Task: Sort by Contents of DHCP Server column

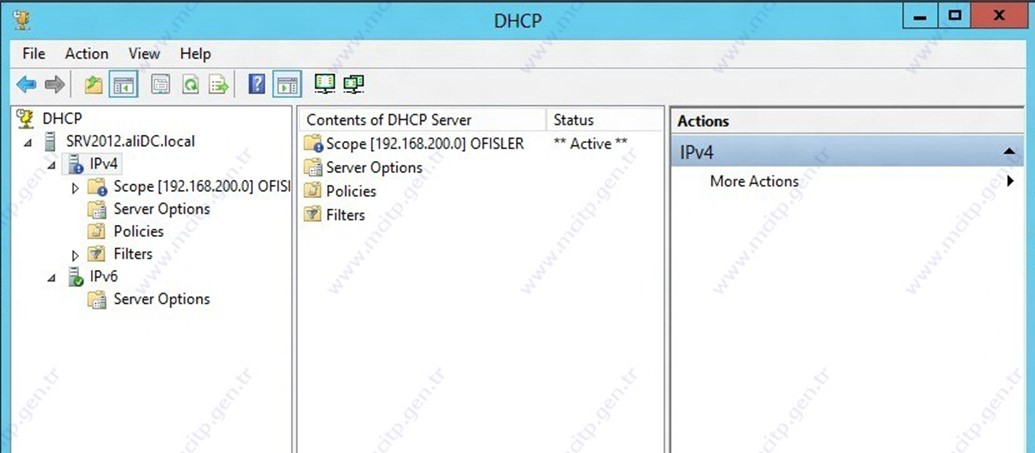Action: tap(422, 120)
